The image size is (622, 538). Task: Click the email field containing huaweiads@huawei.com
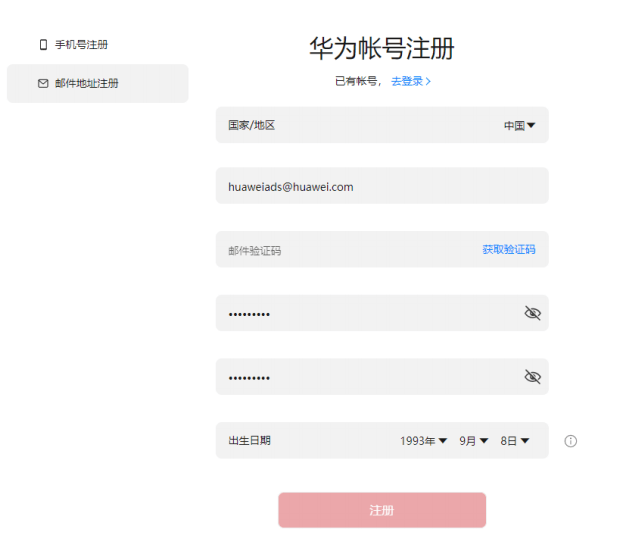pyautogui.click(x=382, y=186)
